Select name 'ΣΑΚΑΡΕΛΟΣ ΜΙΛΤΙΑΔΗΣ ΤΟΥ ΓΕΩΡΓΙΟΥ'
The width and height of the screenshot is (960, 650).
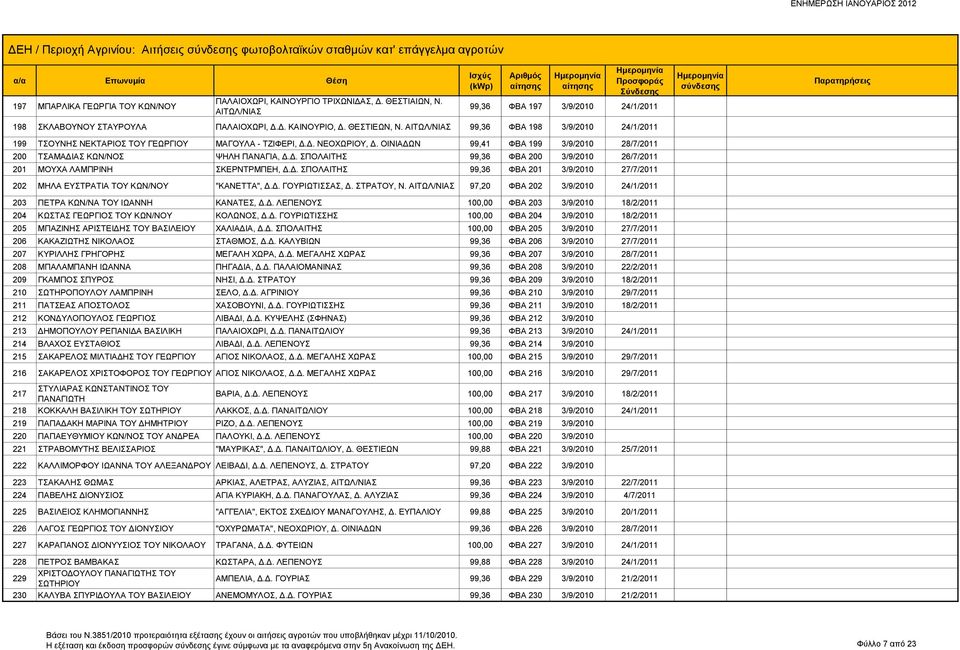tap(117, 357)
